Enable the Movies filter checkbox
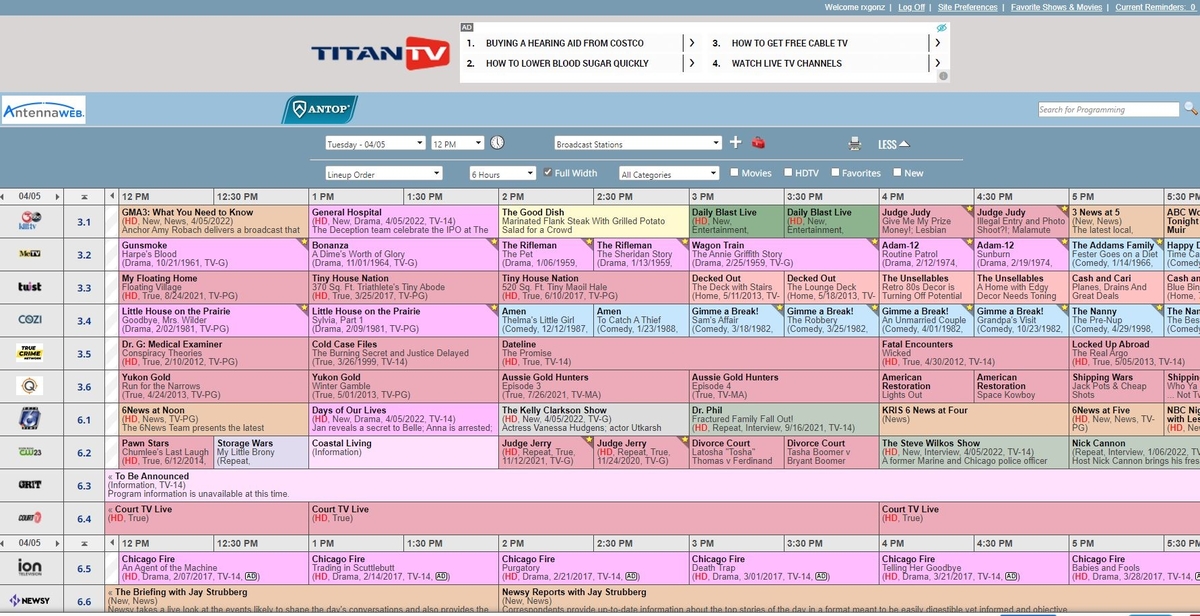1200x616 pixels. pyautogui.click(x=734, y=172)
